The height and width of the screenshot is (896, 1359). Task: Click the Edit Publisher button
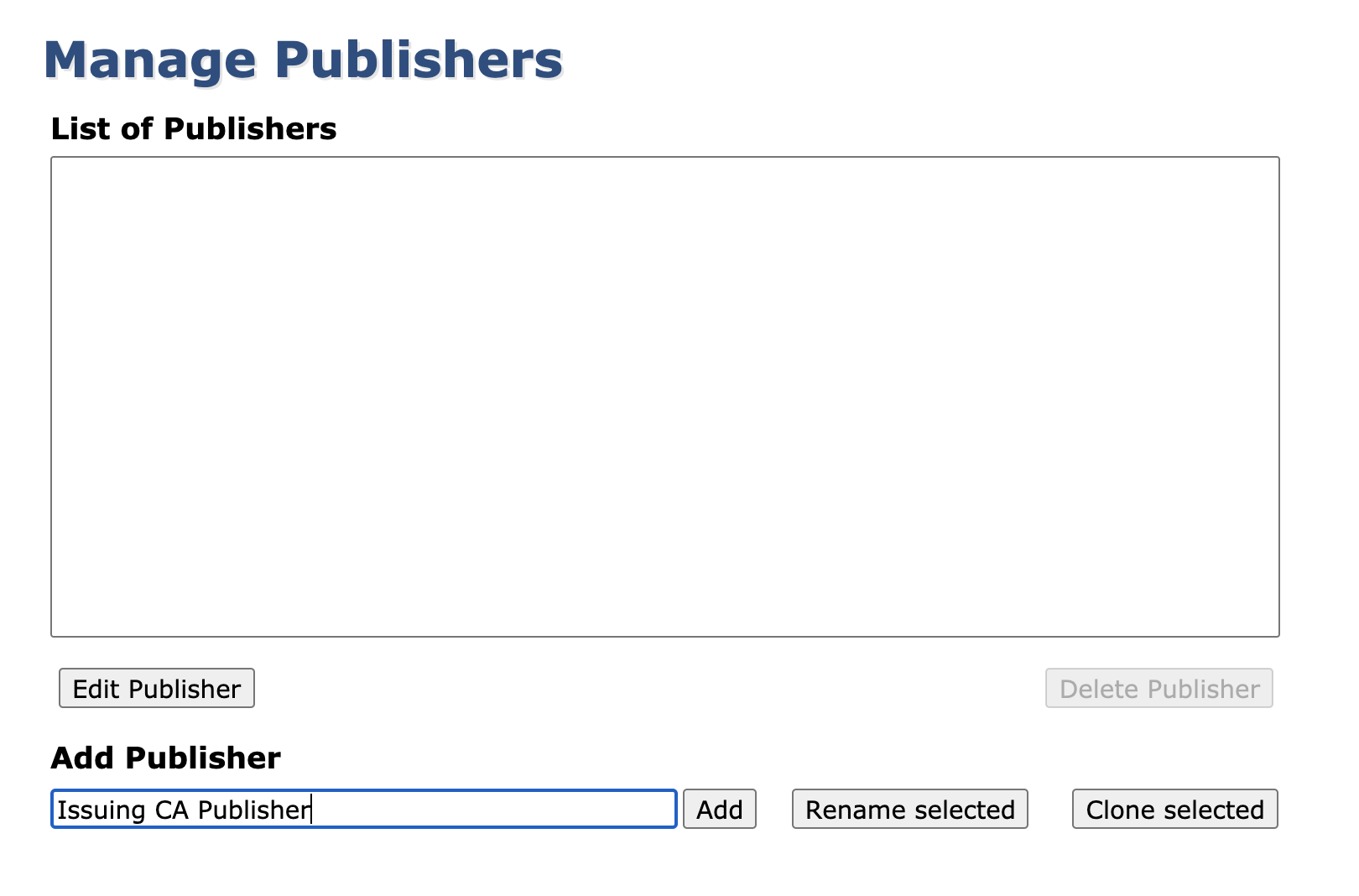[x=157, y=689]
